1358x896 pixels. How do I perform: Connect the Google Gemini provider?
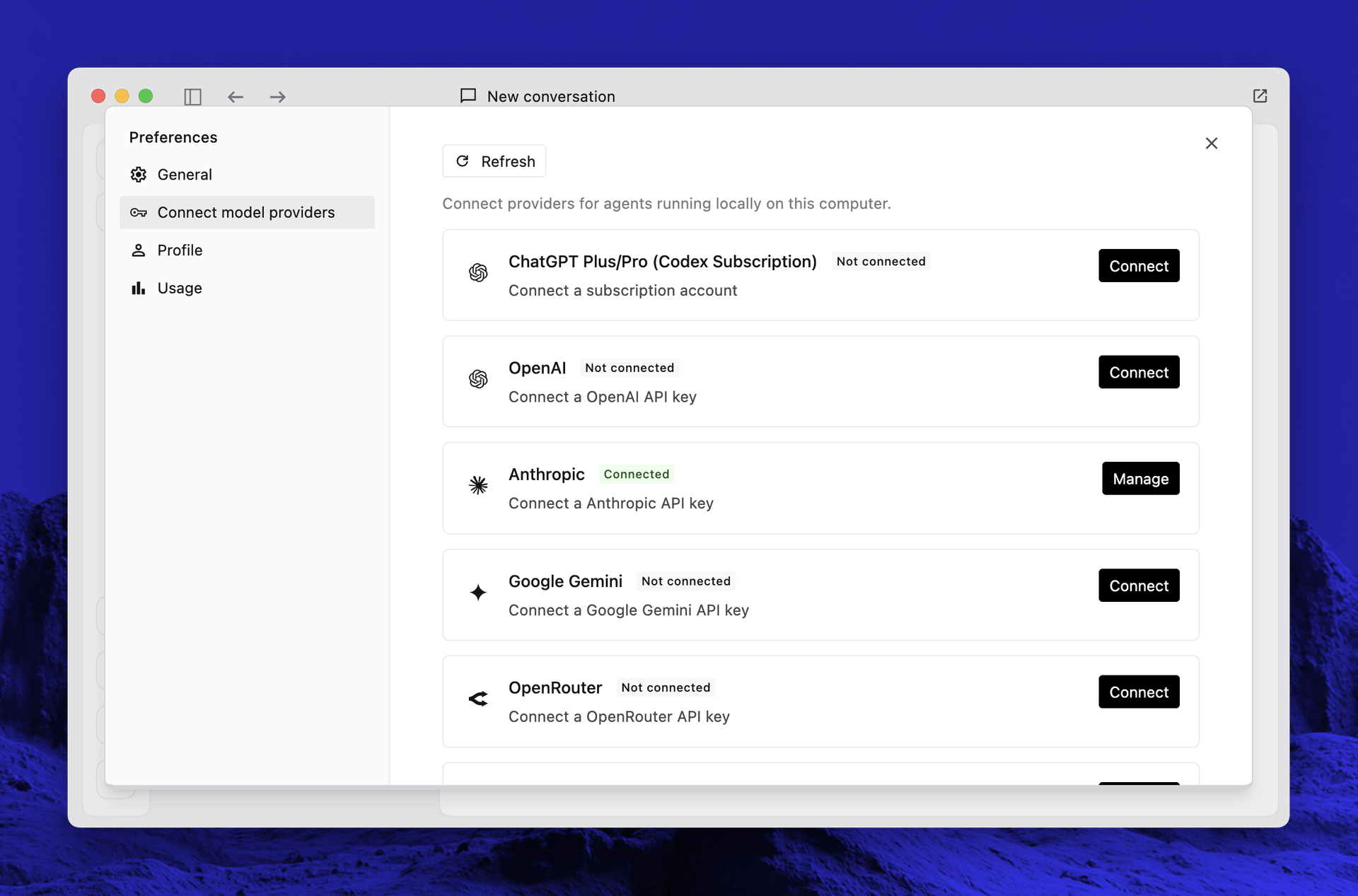click(x=1139, y=586)
